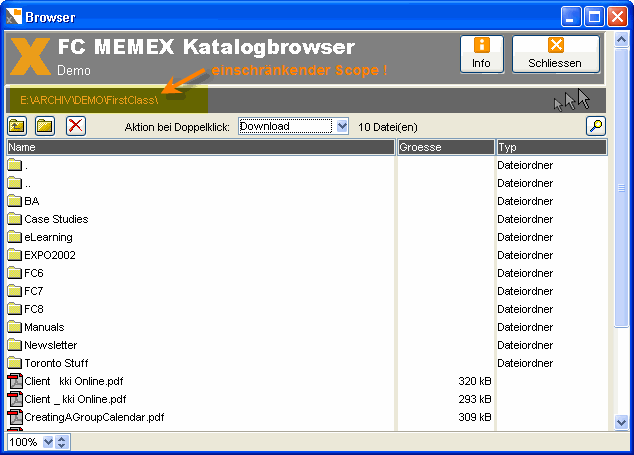This screenshot has width=634, height=455.
Task: Click the 10 Datei(en) file count
Action: click(387, 127)
